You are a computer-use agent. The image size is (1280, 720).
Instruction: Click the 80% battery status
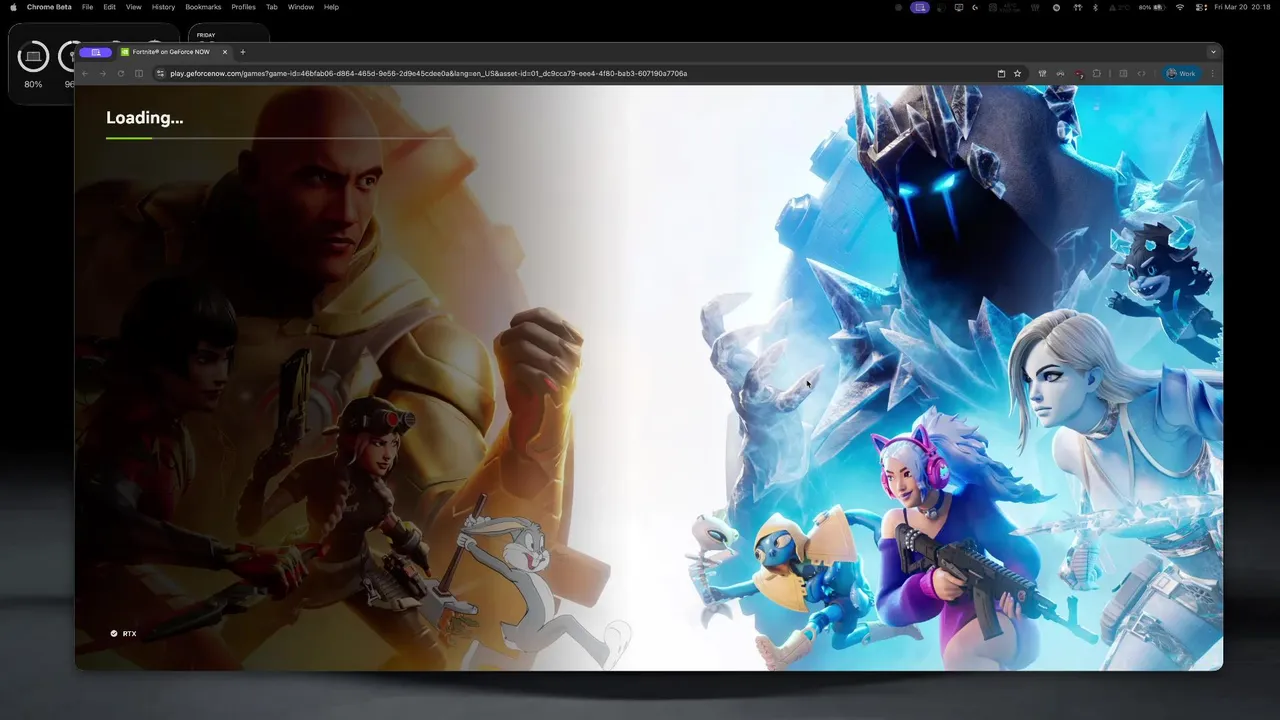[x=1152, y=7]
